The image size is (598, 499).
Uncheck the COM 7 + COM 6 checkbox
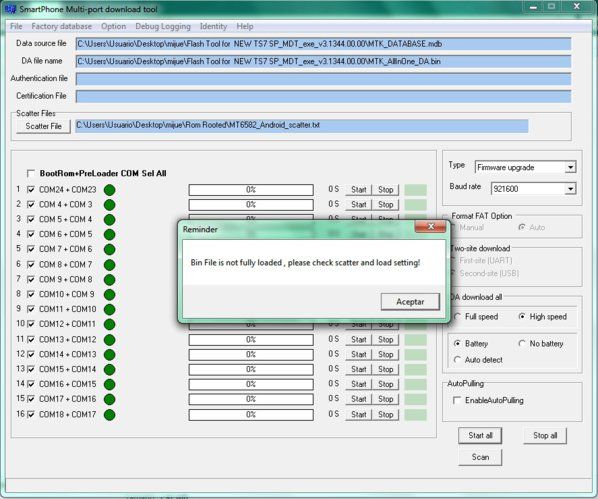(31, 249)
